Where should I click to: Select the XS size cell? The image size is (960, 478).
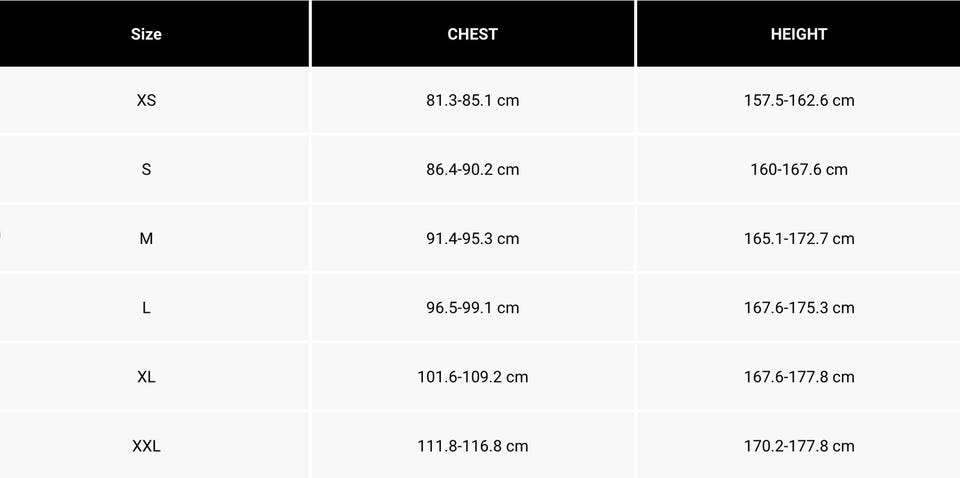pos(146,100)
